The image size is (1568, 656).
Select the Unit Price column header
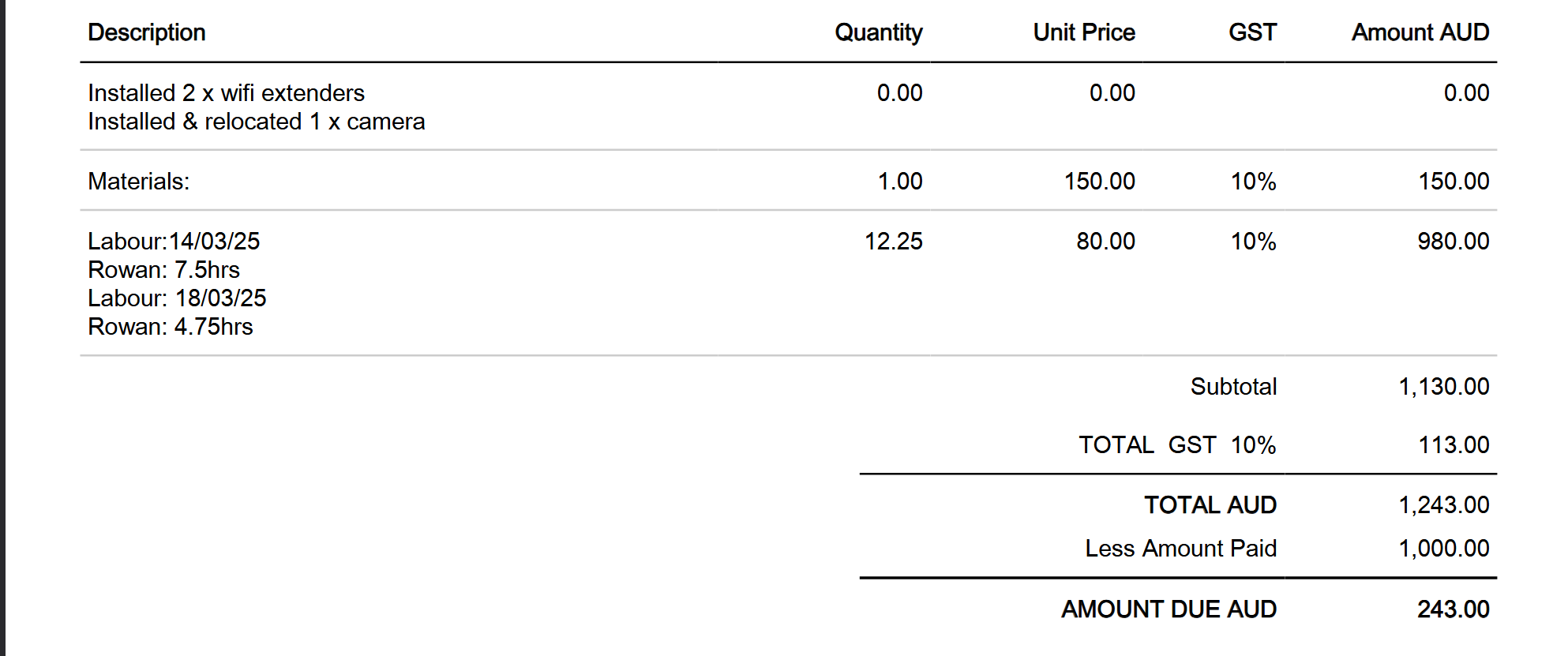(1083, 32)
